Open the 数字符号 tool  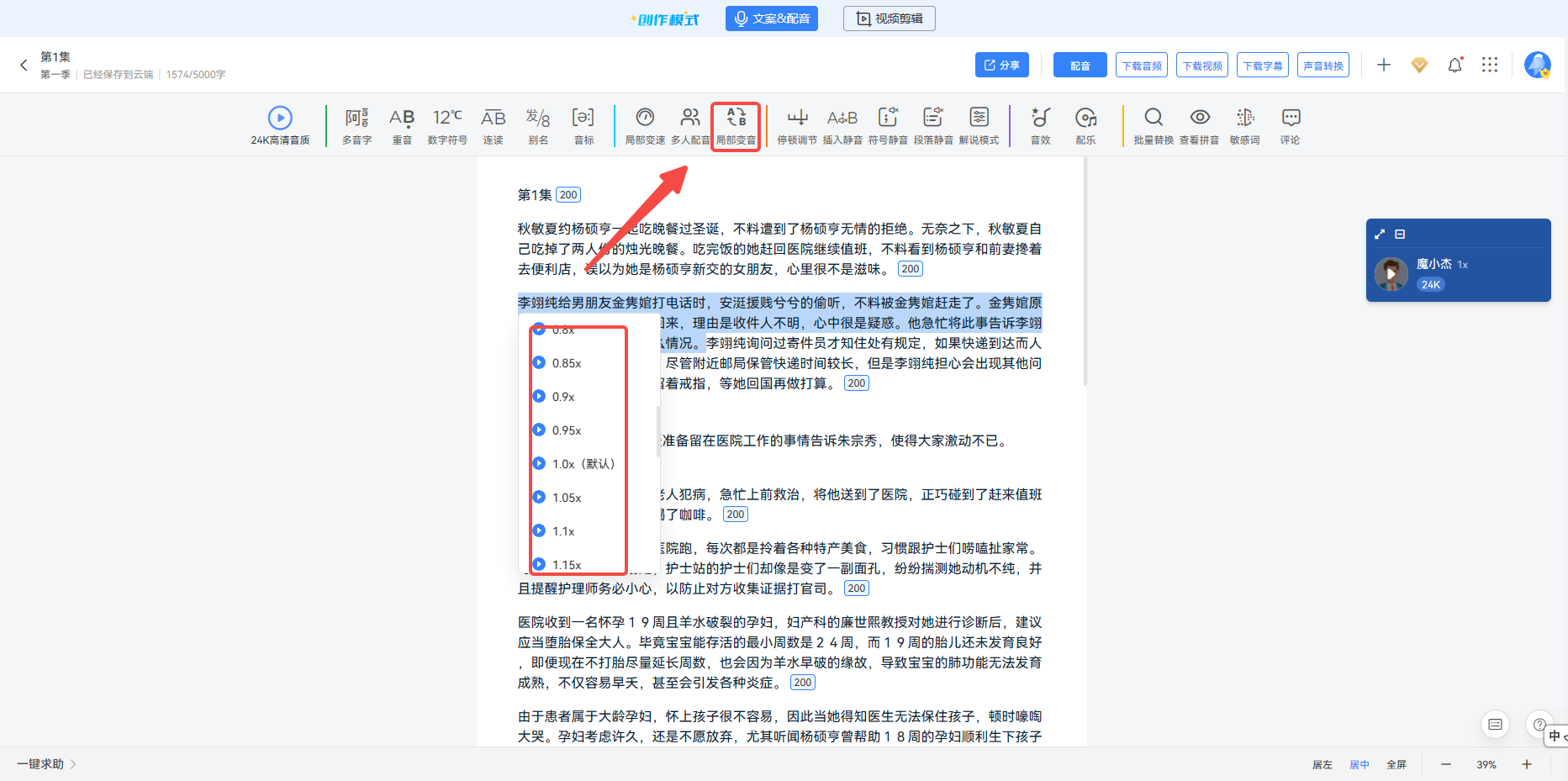[x=447, y=124]
